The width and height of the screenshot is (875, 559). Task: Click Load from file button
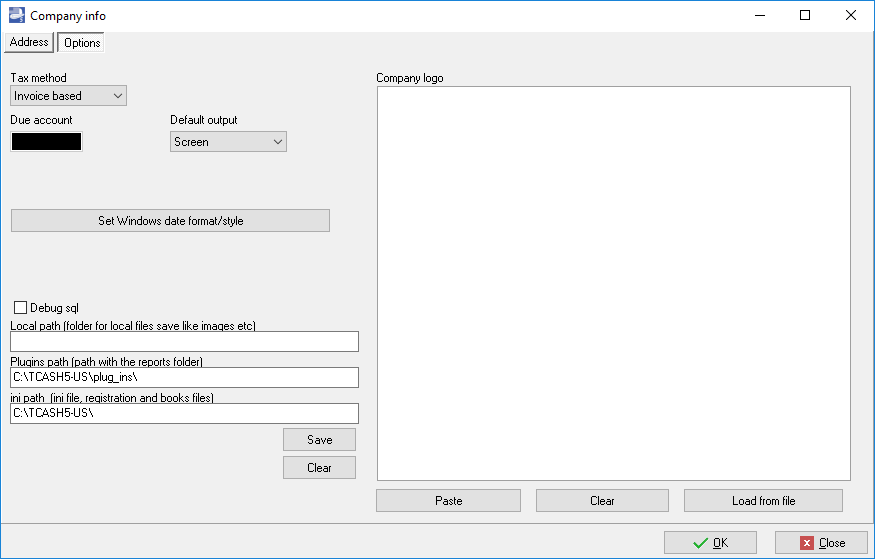tap(763, 500)
